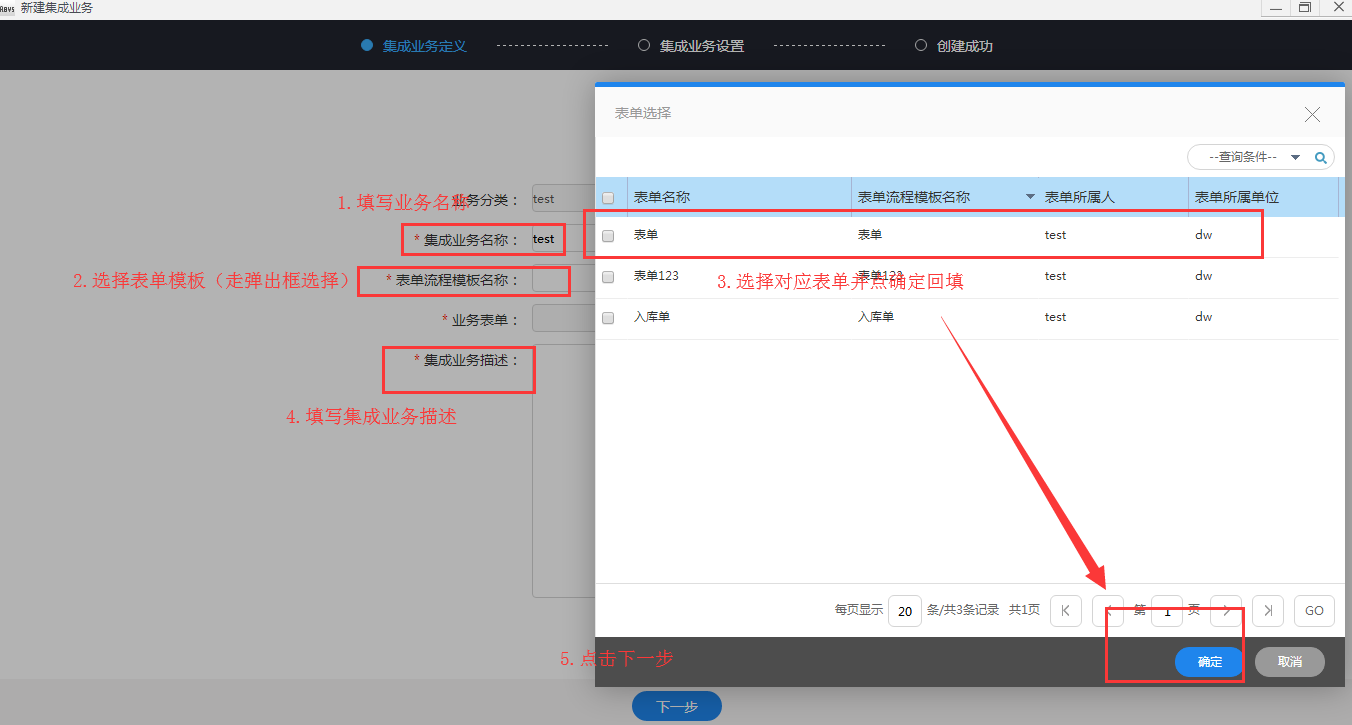Go to next page arrow

click(1226, 611)
